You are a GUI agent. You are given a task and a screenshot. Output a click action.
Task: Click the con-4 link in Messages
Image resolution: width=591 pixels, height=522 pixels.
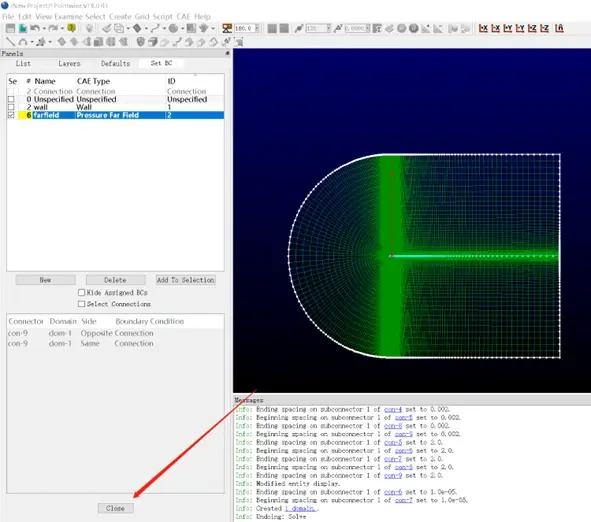click(x=393, y=409)
